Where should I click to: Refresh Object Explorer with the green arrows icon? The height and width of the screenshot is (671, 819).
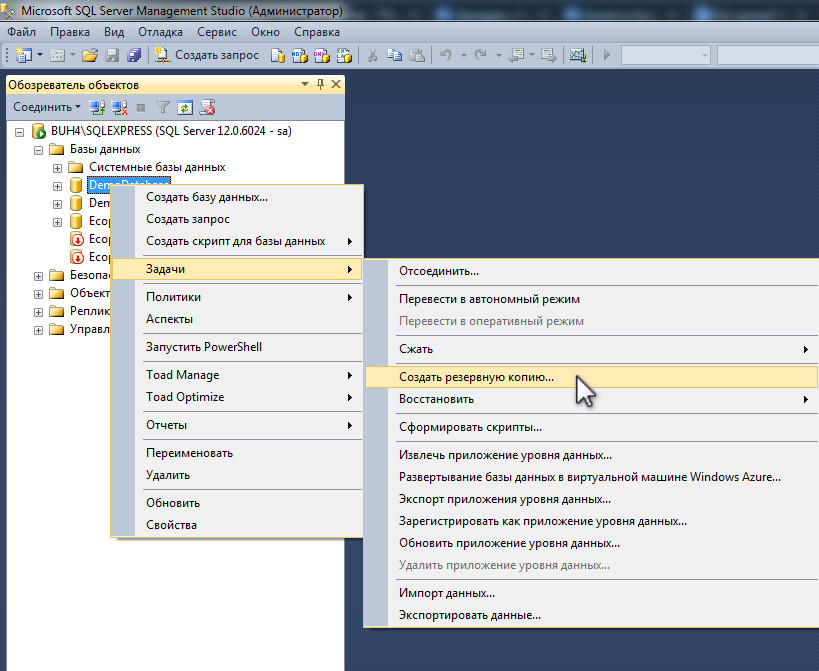[x=185, y=107]
